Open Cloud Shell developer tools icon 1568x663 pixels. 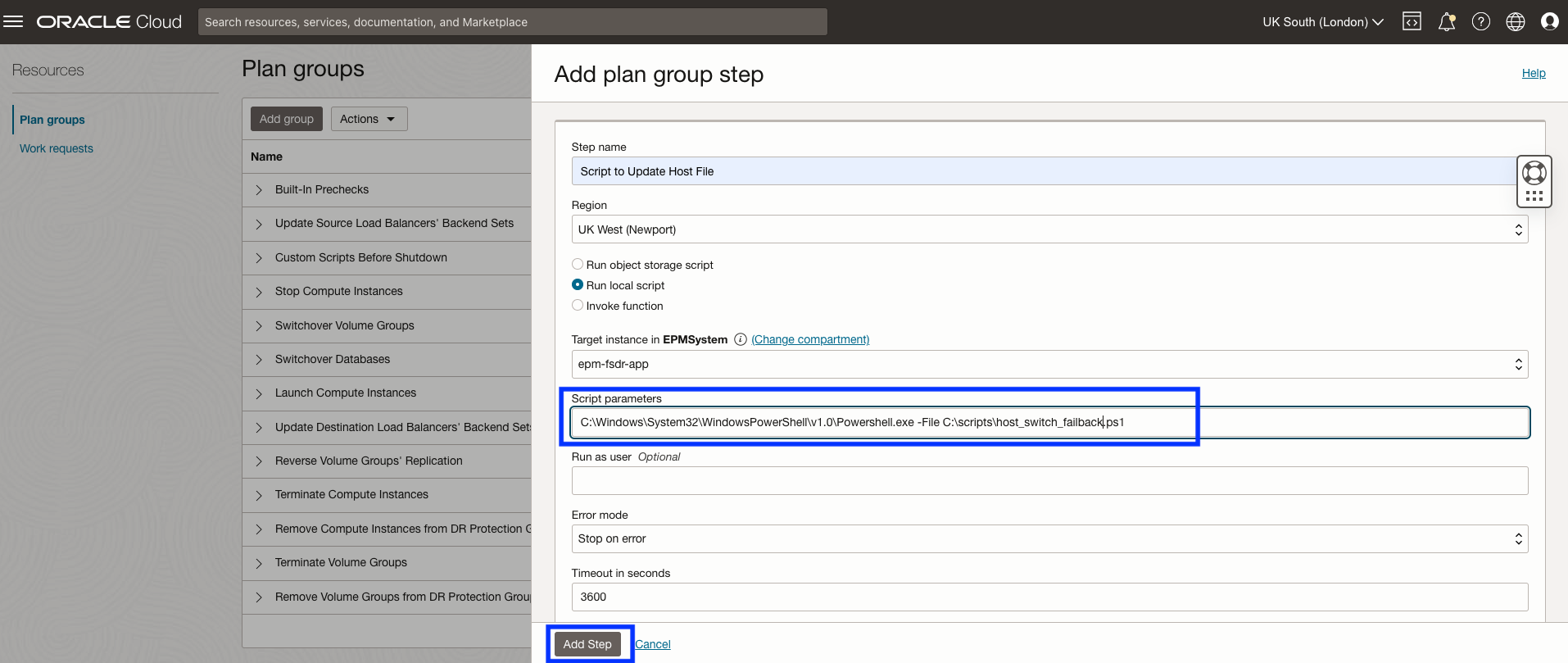coord(1412,21)
